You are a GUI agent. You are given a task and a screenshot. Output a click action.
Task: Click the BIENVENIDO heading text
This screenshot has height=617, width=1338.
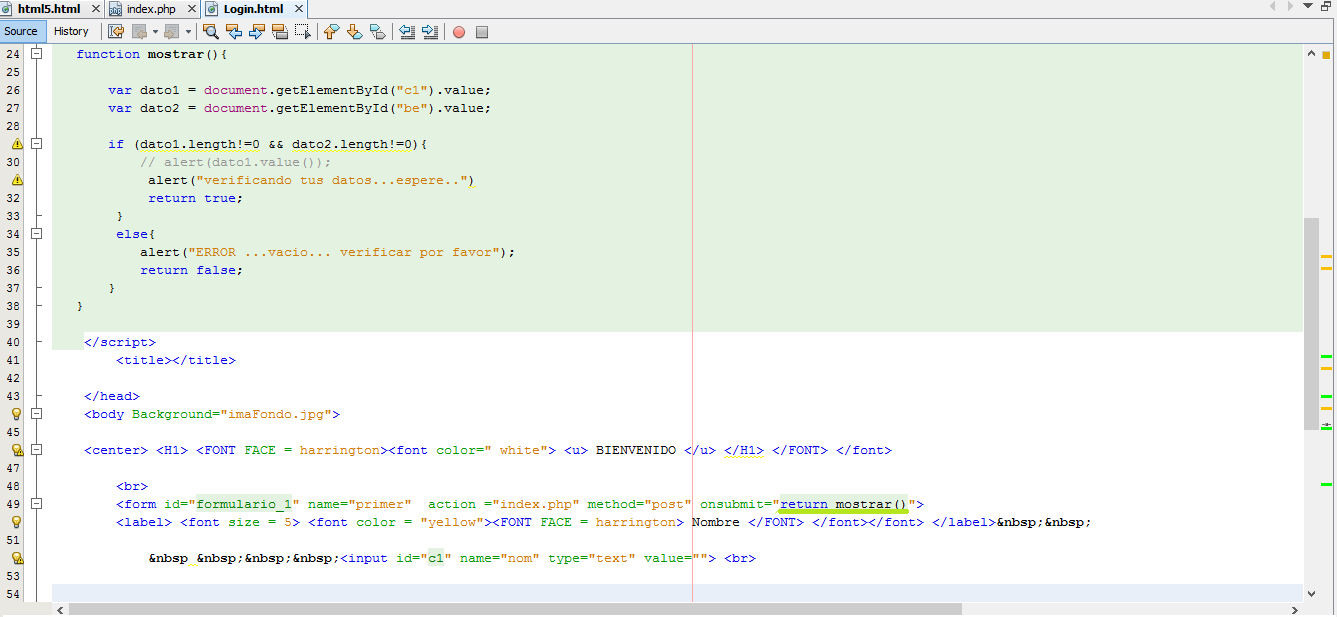coord(635,450)
